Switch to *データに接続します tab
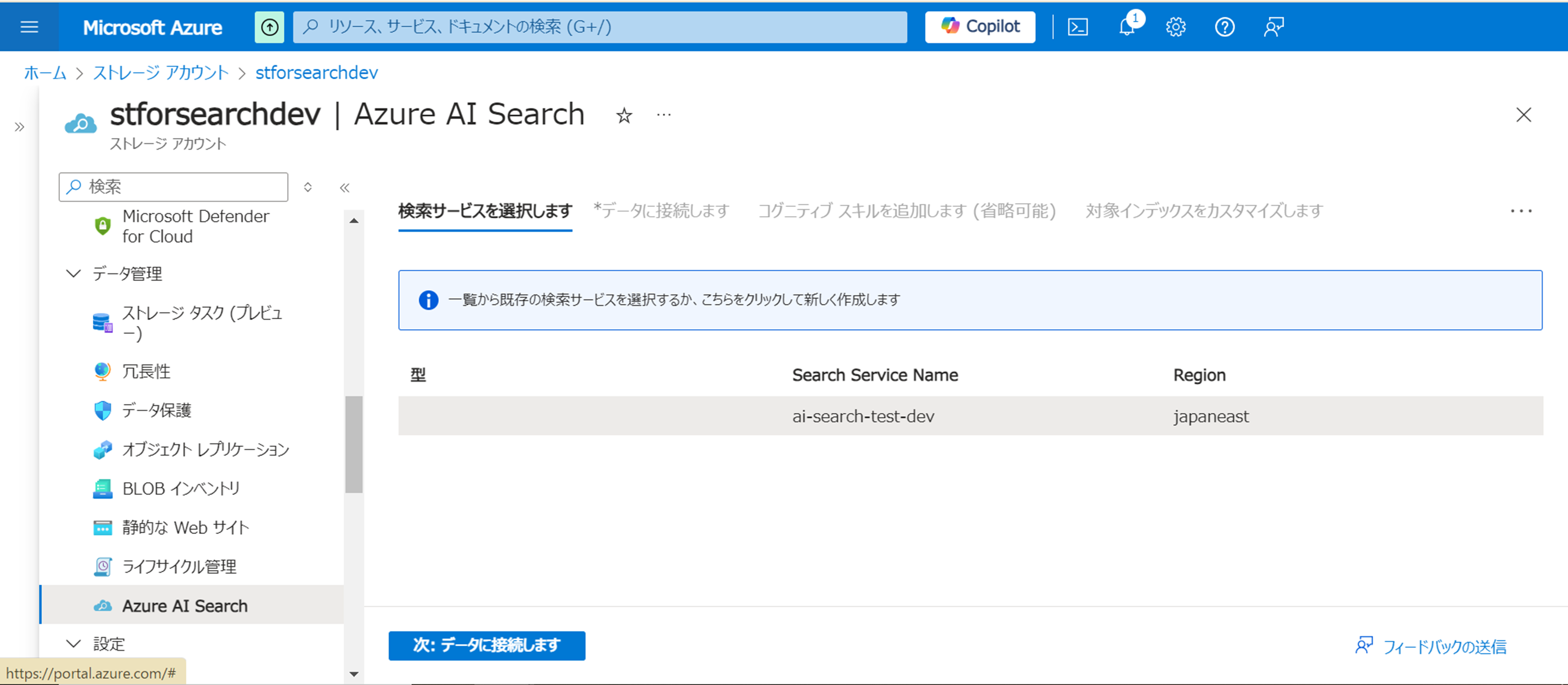Viewport: 1568px width, 685px height. coord(661,210)
